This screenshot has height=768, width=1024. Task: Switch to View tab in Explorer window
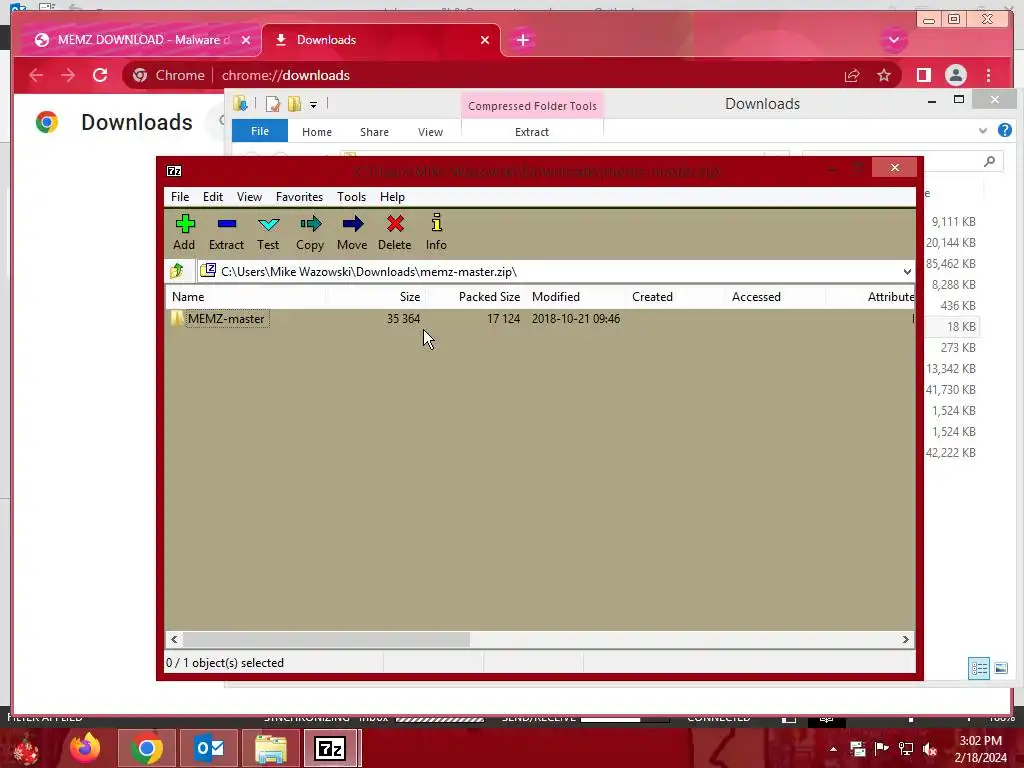[x=430, y=132]
